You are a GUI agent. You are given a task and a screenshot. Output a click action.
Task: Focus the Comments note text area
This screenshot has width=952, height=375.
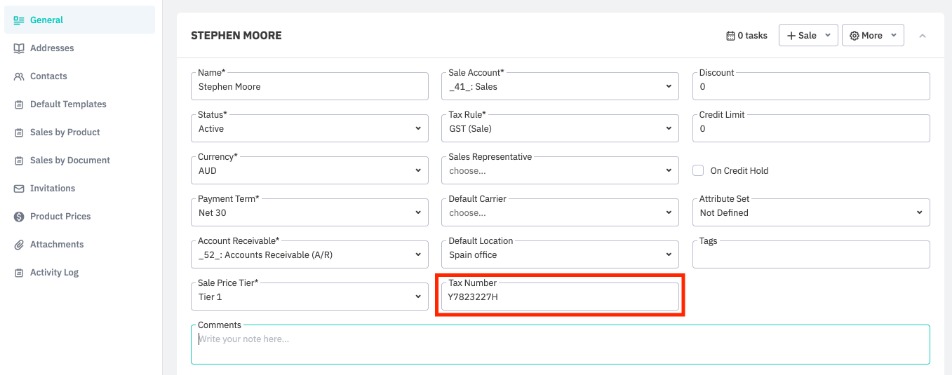point(560,345)
